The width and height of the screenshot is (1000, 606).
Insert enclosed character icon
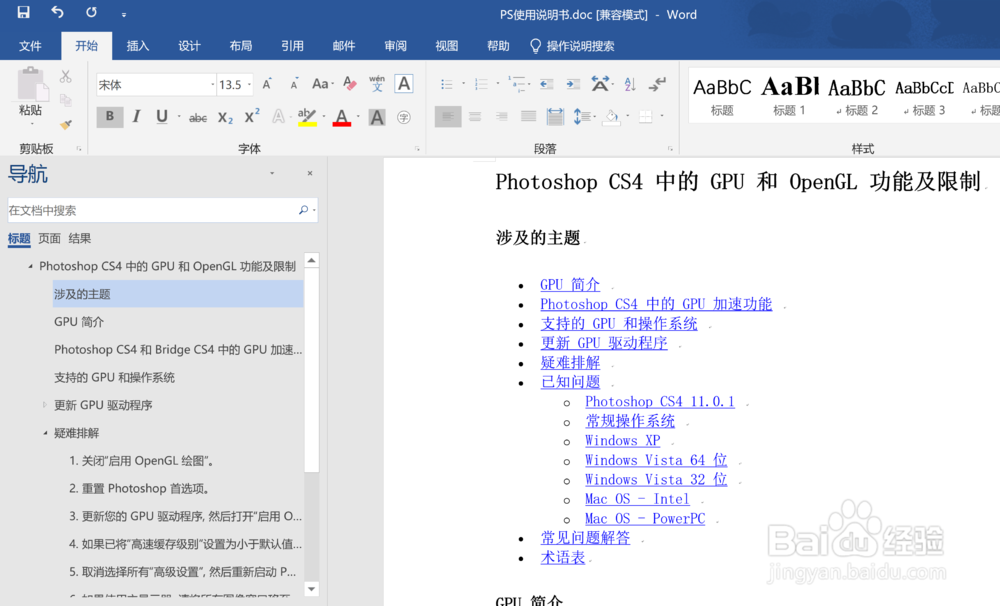click(404, 117)
